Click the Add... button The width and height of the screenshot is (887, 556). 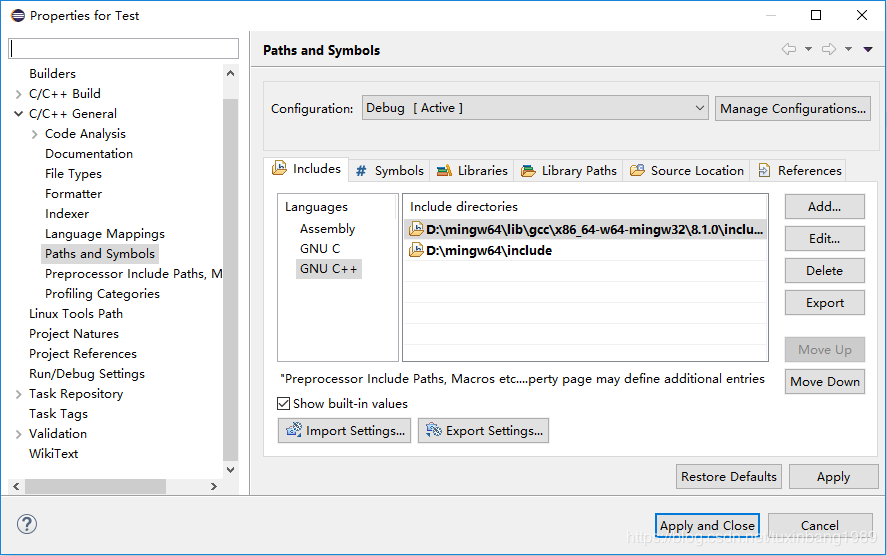pos(824,207)
